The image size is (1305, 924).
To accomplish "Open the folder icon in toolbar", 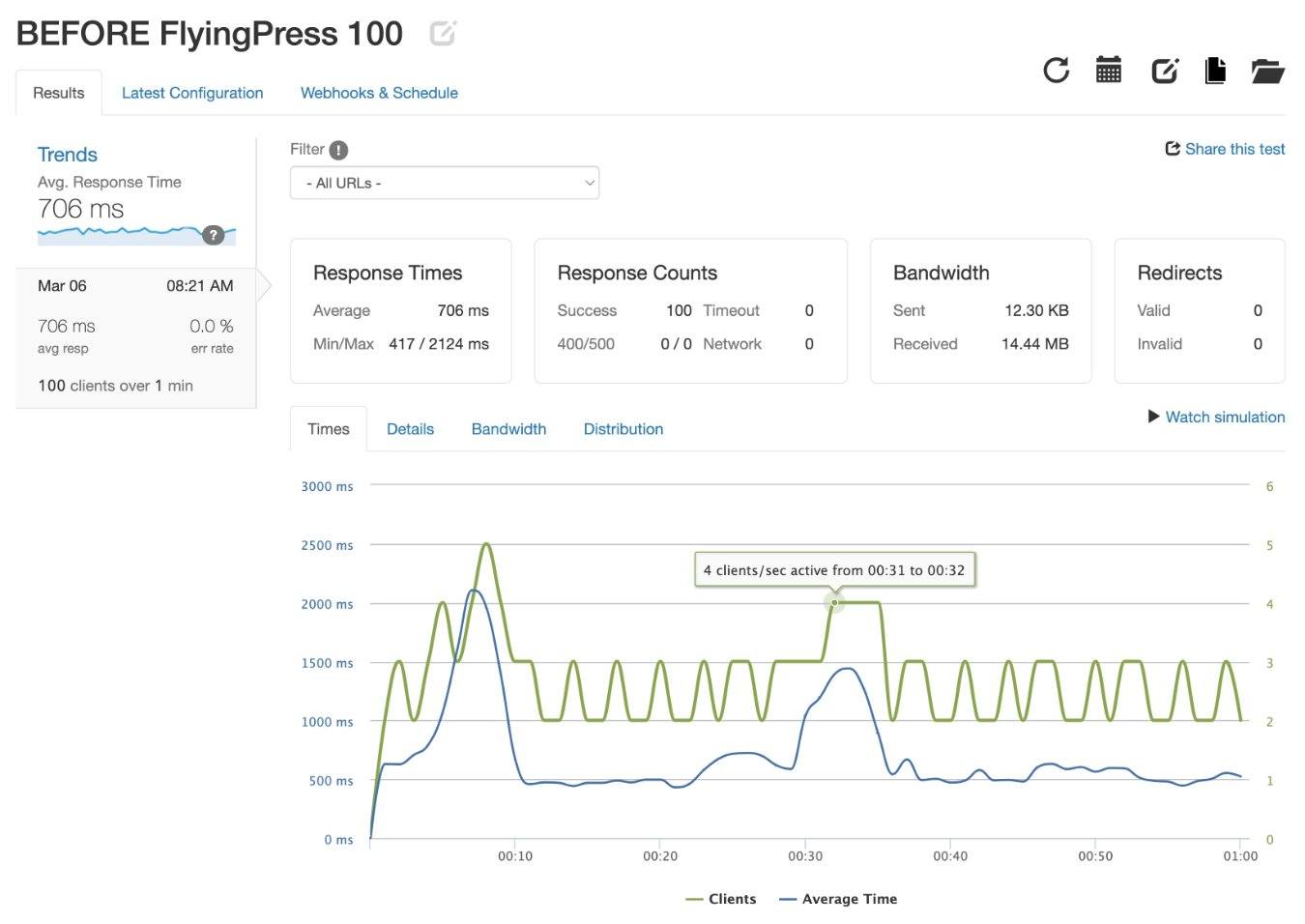I will pos(1266,71).
